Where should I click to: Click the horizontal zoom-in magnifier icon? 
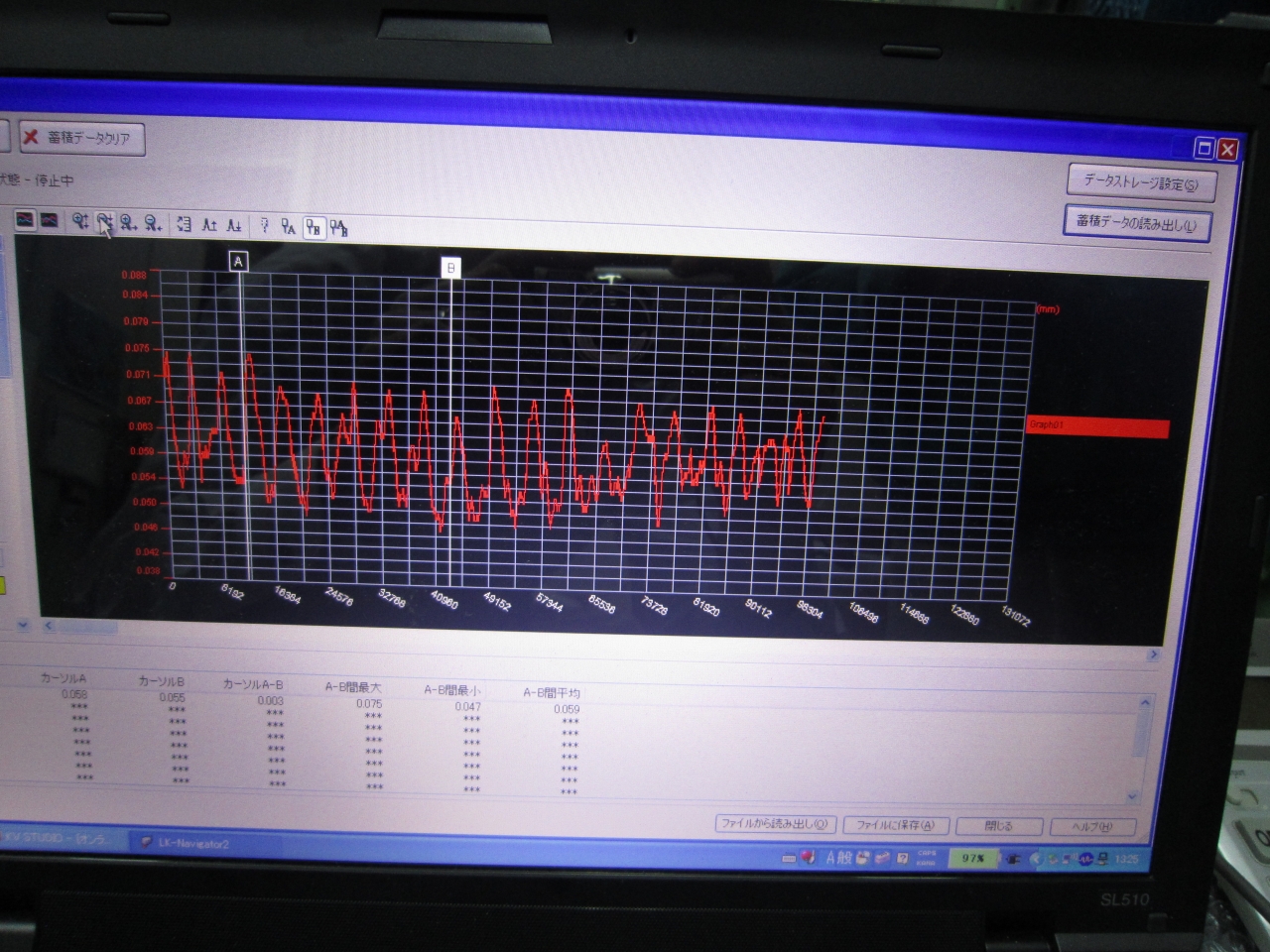click(x=129, y=223)
